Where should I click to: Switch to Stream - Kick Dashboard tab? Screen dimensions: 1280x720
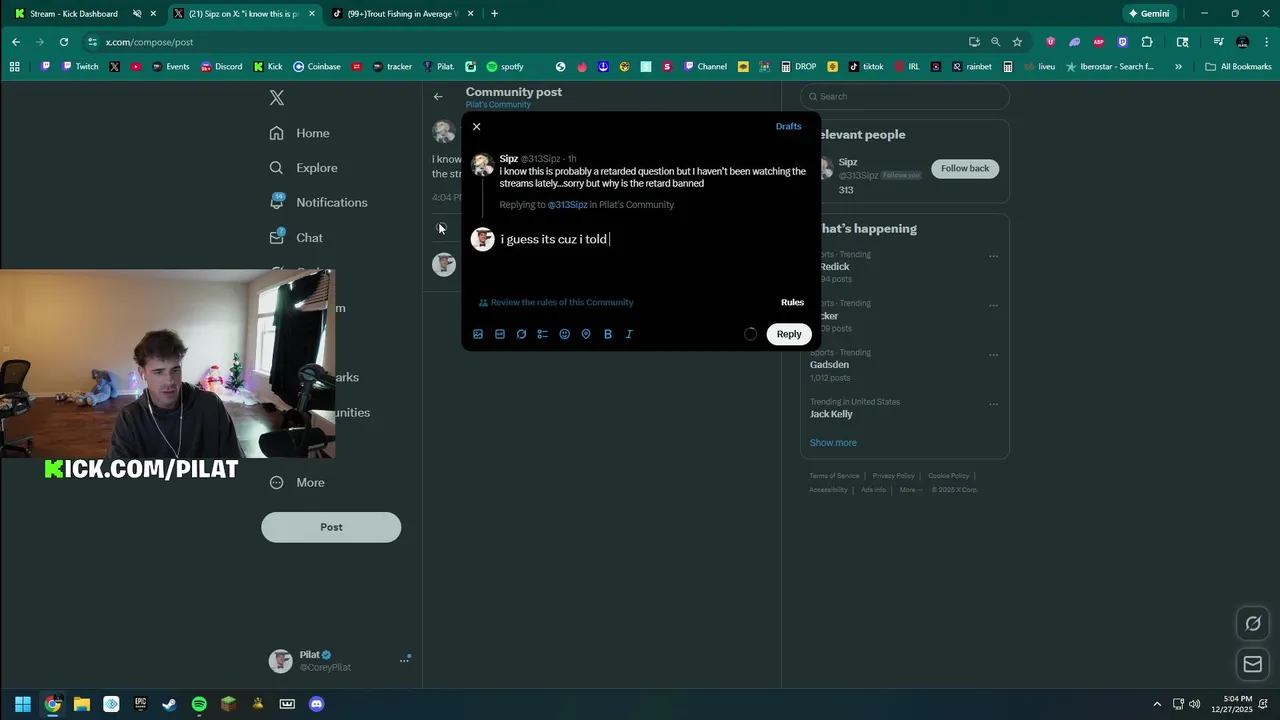(73, 14)
